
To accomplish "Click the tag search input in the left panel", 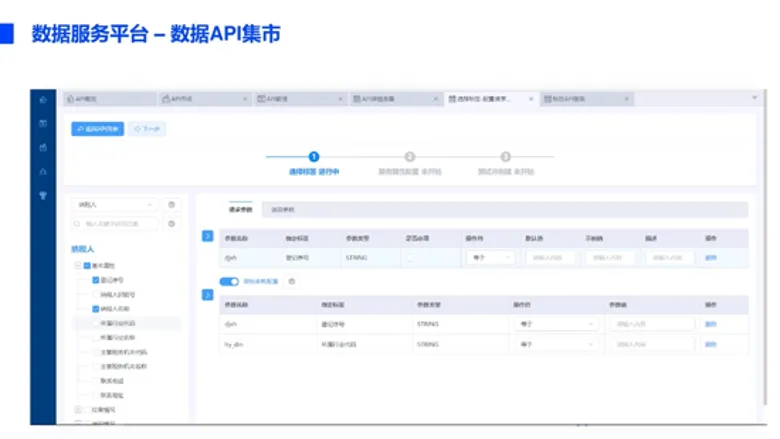I will [114, 224].
